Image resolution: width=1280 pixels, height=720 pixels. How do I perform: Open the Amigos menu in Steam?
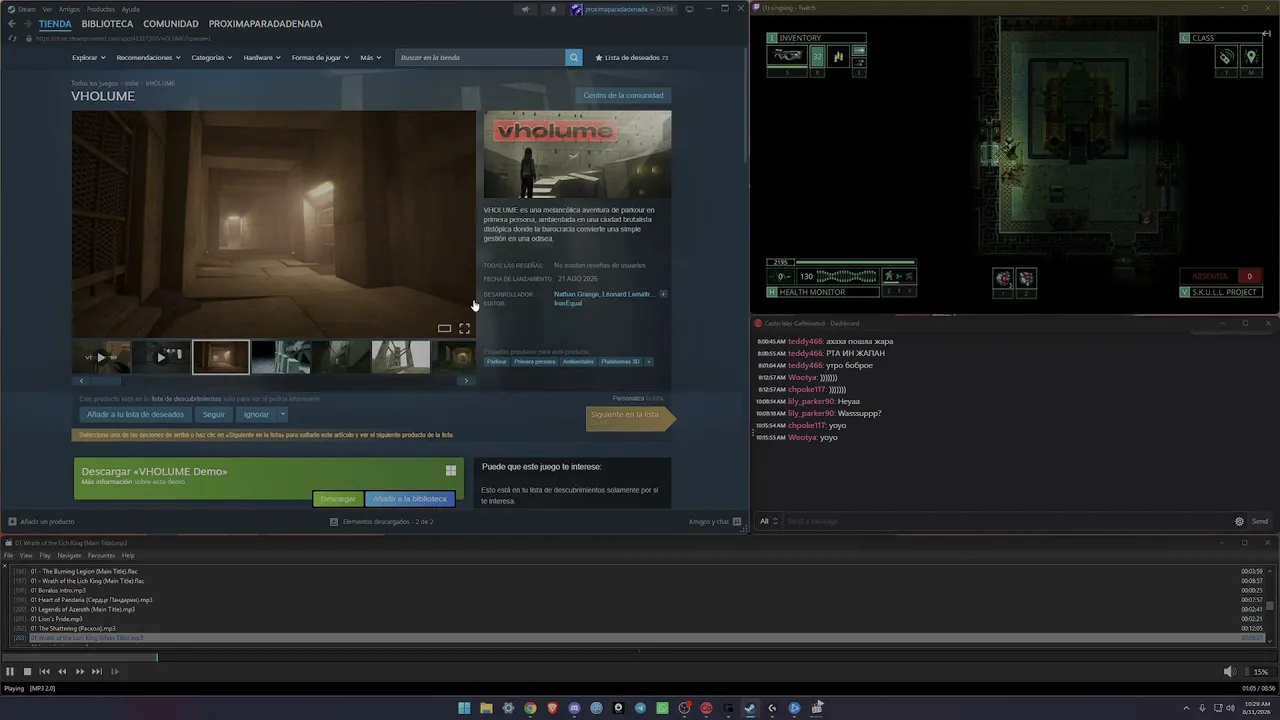click(69, 9)
